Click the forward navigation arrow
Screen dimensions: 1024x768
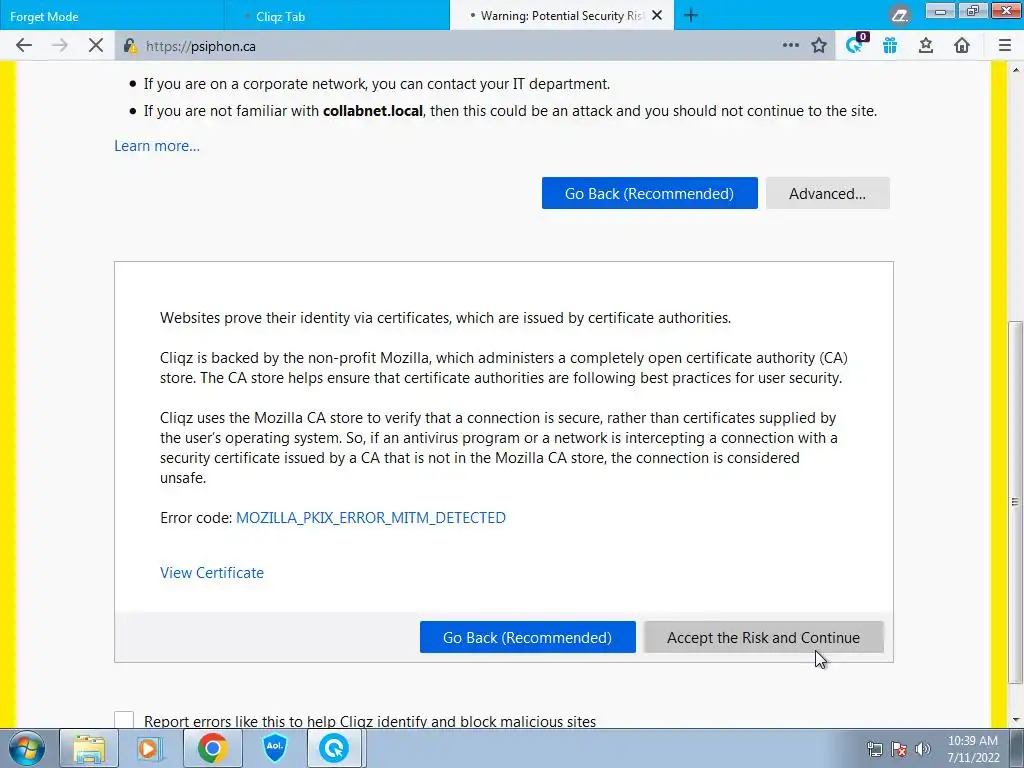59,45
